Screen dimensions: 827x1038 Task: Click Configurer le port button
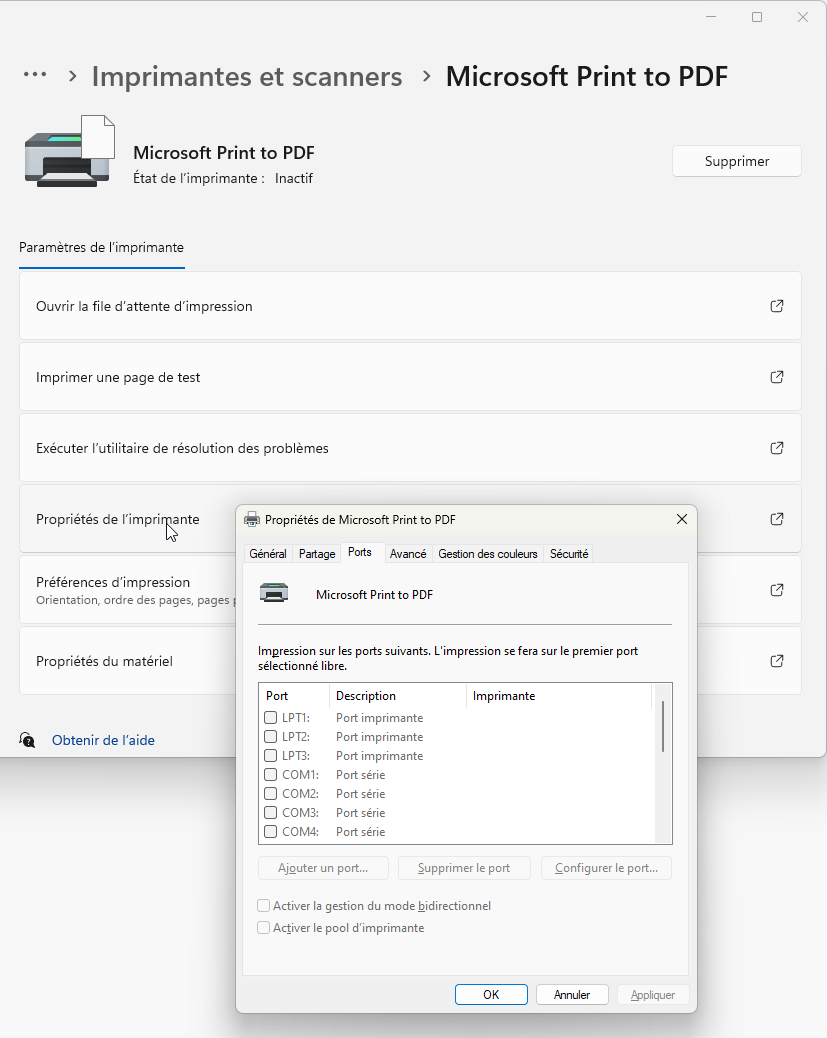[607, 868]
